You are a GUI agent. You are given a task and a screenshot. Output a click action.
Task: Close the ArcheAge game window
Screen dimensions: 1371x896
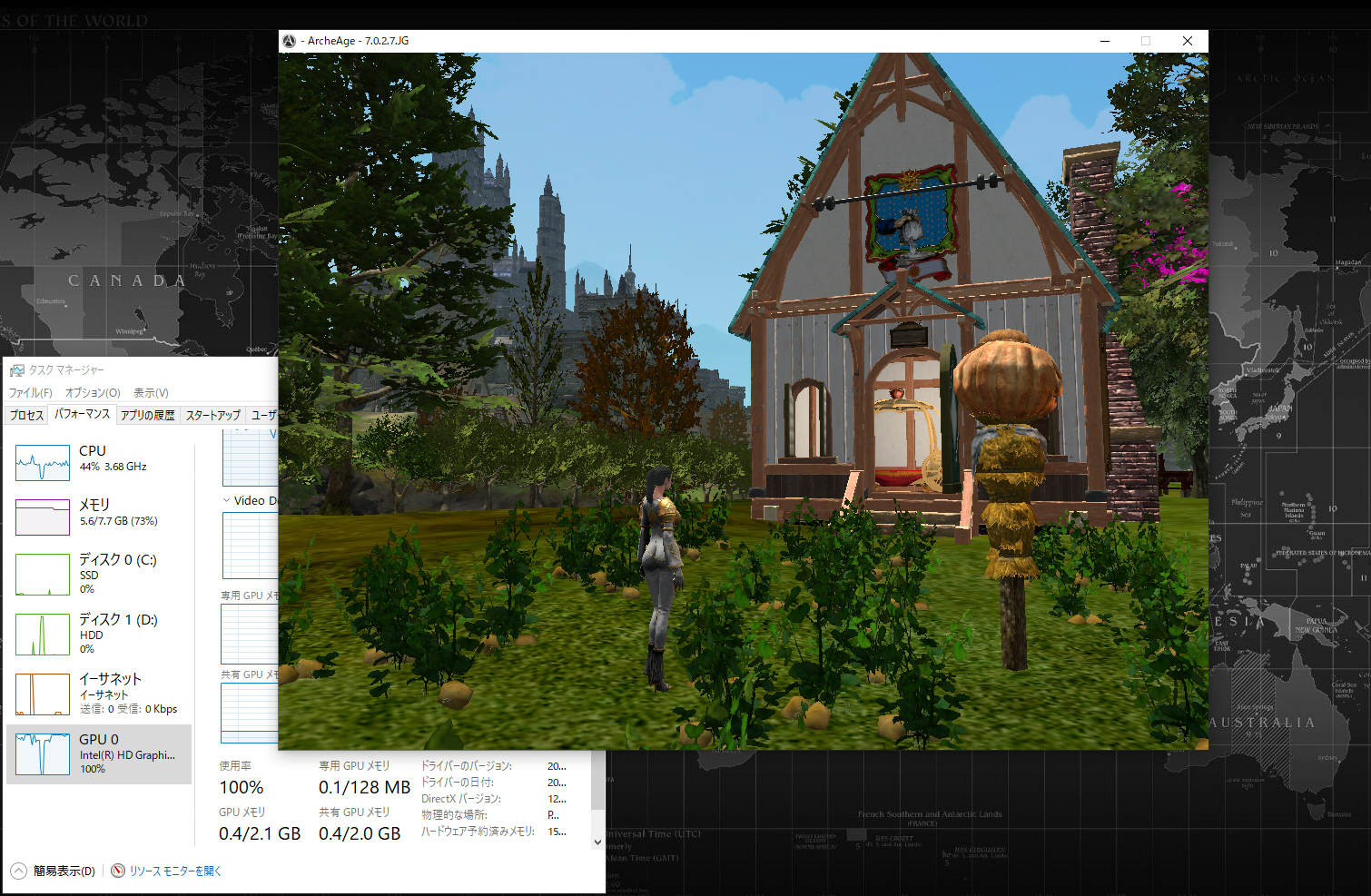[1187, 41]
